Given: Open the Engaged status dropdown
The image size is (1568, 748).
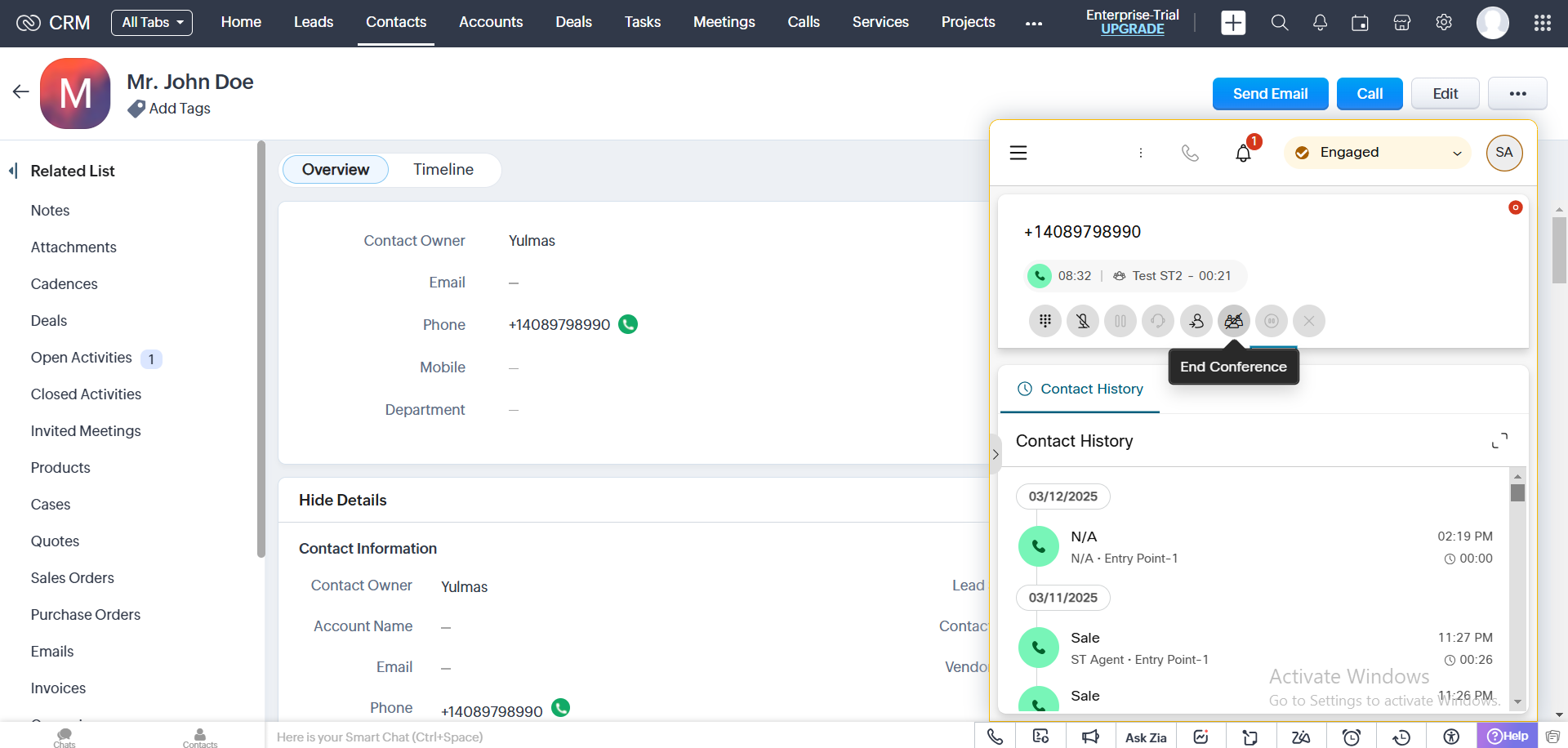Looking at the screenshot, I should pos(1377,153).
